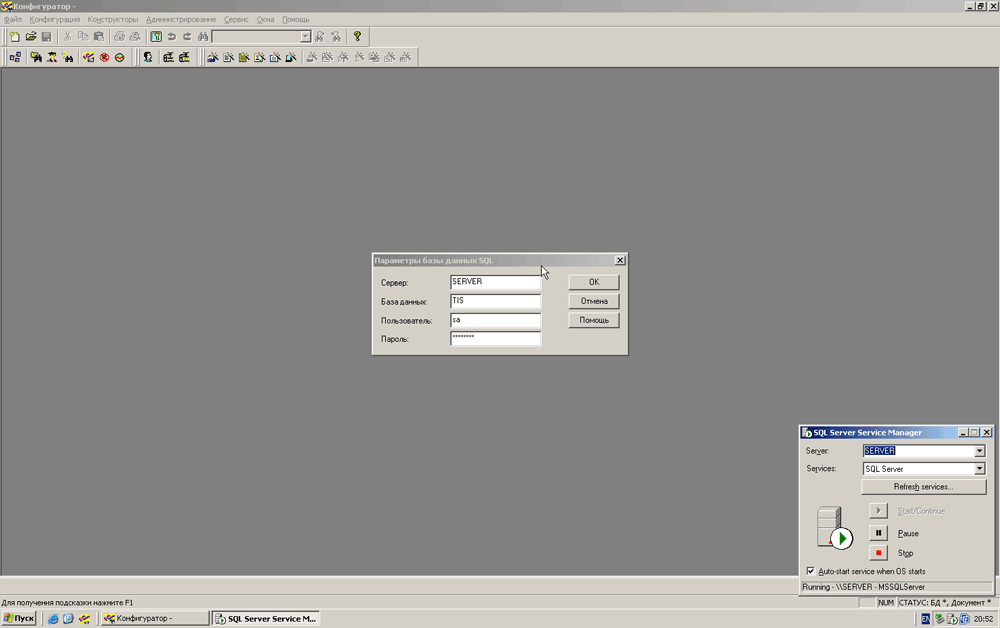
Task: Click the Пароль password field
Action: (x=495, y=339)
